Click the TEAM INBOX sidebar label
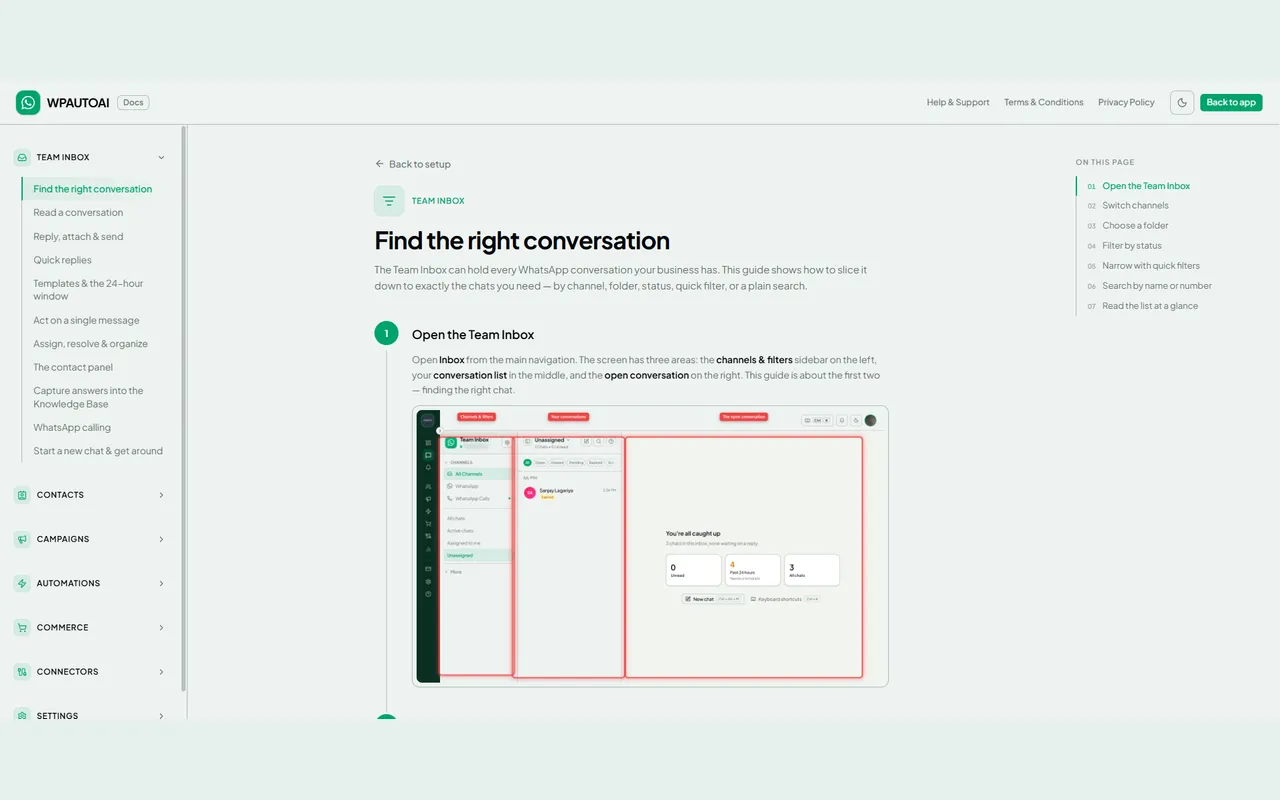Image resolution: width=1280 pixels, height=800 pixels. point(63,157)
